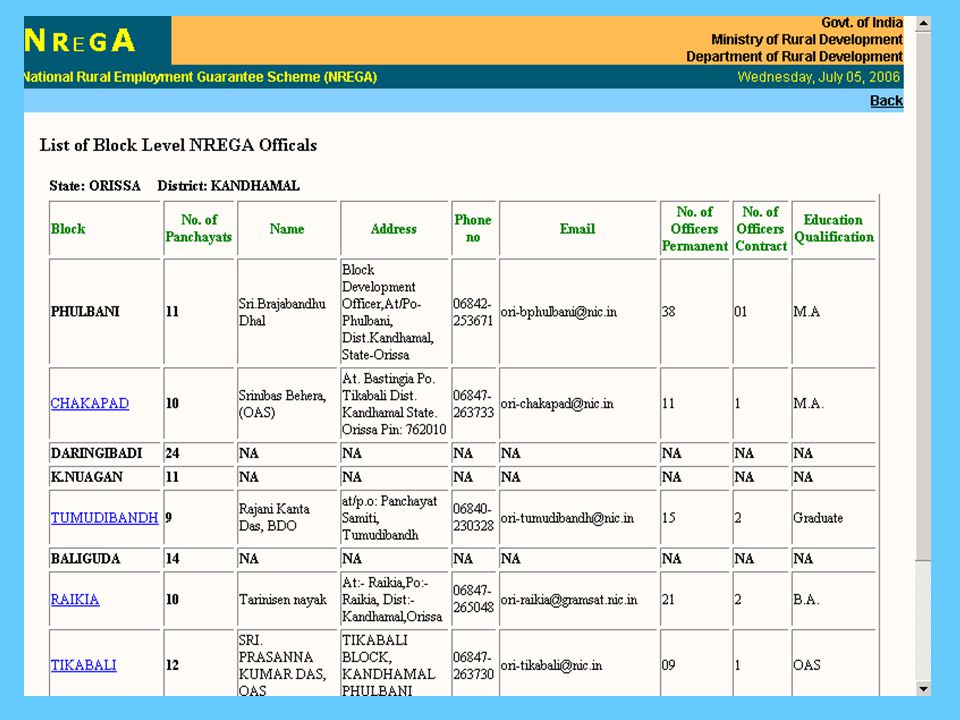Select the BALIGUDA block cell
Viewport: 960px width, 720px height.
[105, 558]
